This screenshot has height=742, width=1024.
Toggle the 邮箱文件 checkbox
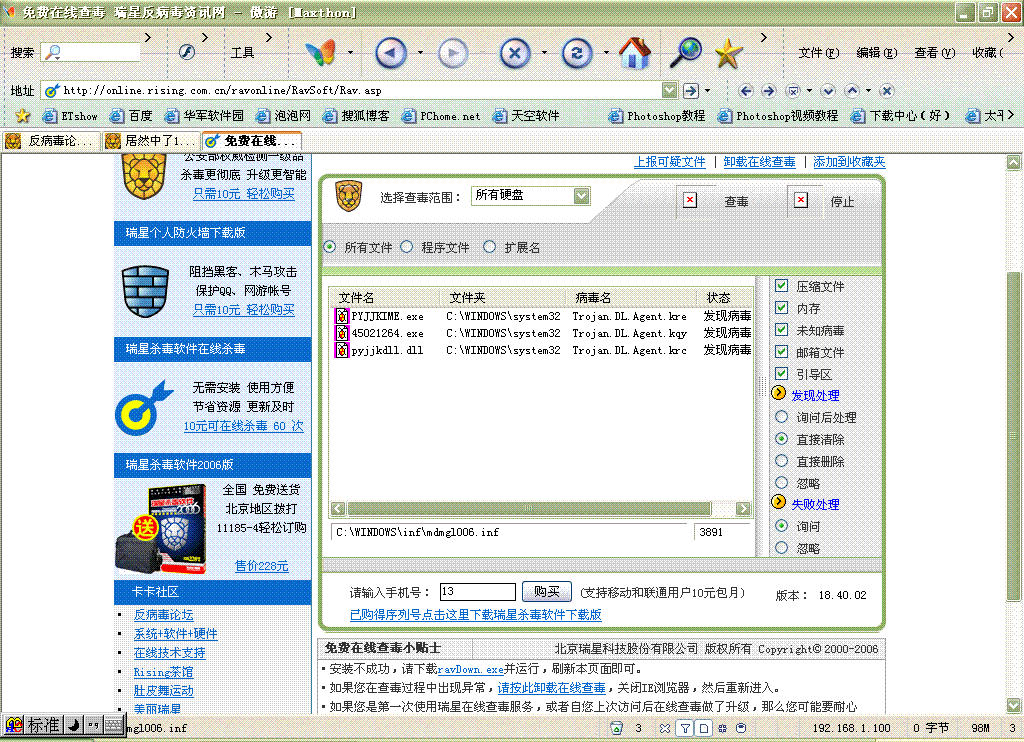[781, 351]
